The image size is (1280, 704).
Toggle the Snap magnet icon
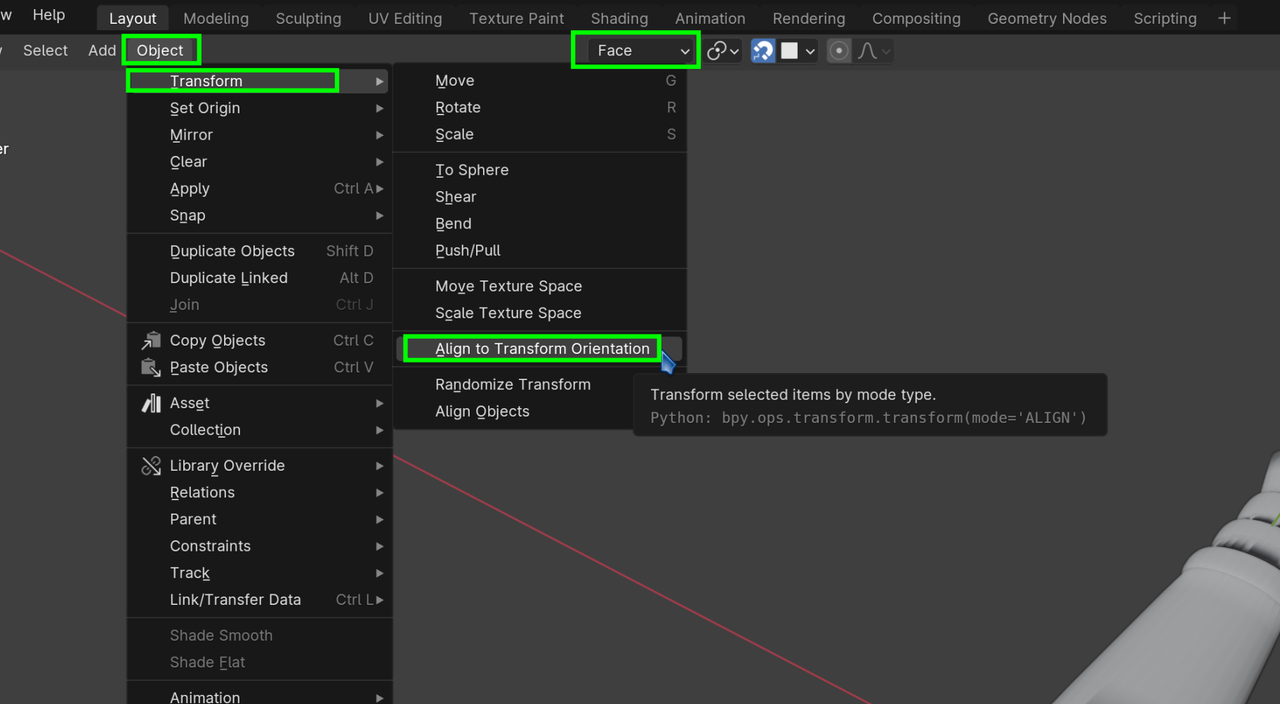pyautogui.click(x=763, y=51)
